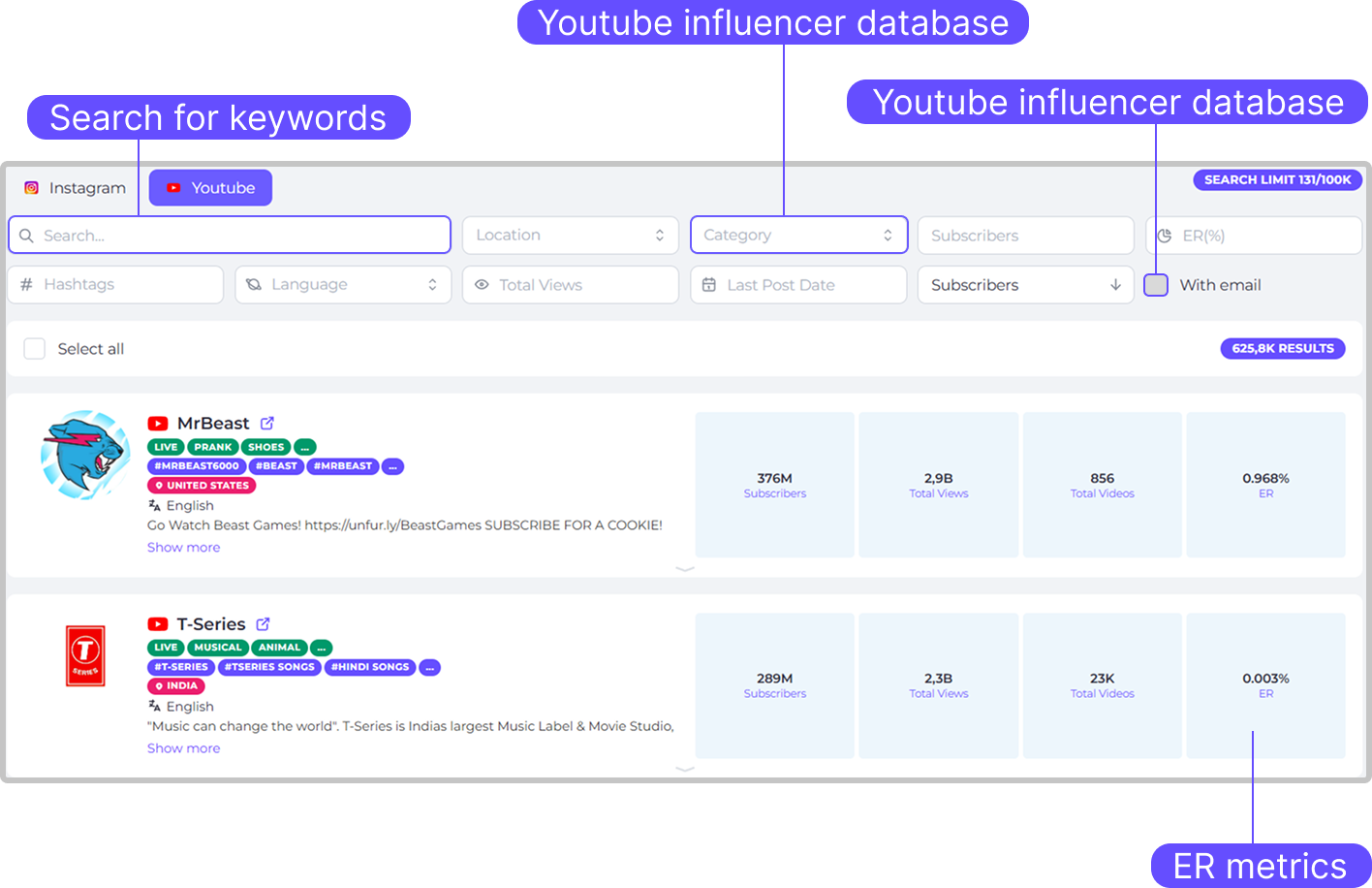Switch to the Instagram tab
1372x888 pixels.
[x=76, y=188]
